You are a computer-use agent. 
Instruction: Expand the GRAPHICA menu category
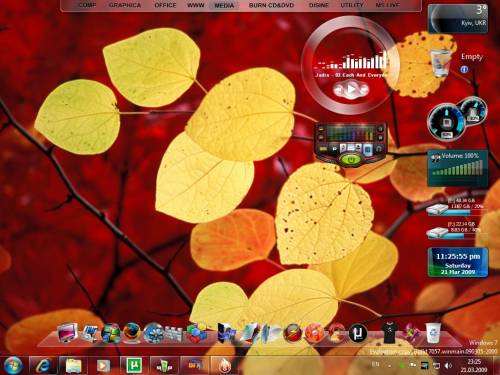(125, 5)
